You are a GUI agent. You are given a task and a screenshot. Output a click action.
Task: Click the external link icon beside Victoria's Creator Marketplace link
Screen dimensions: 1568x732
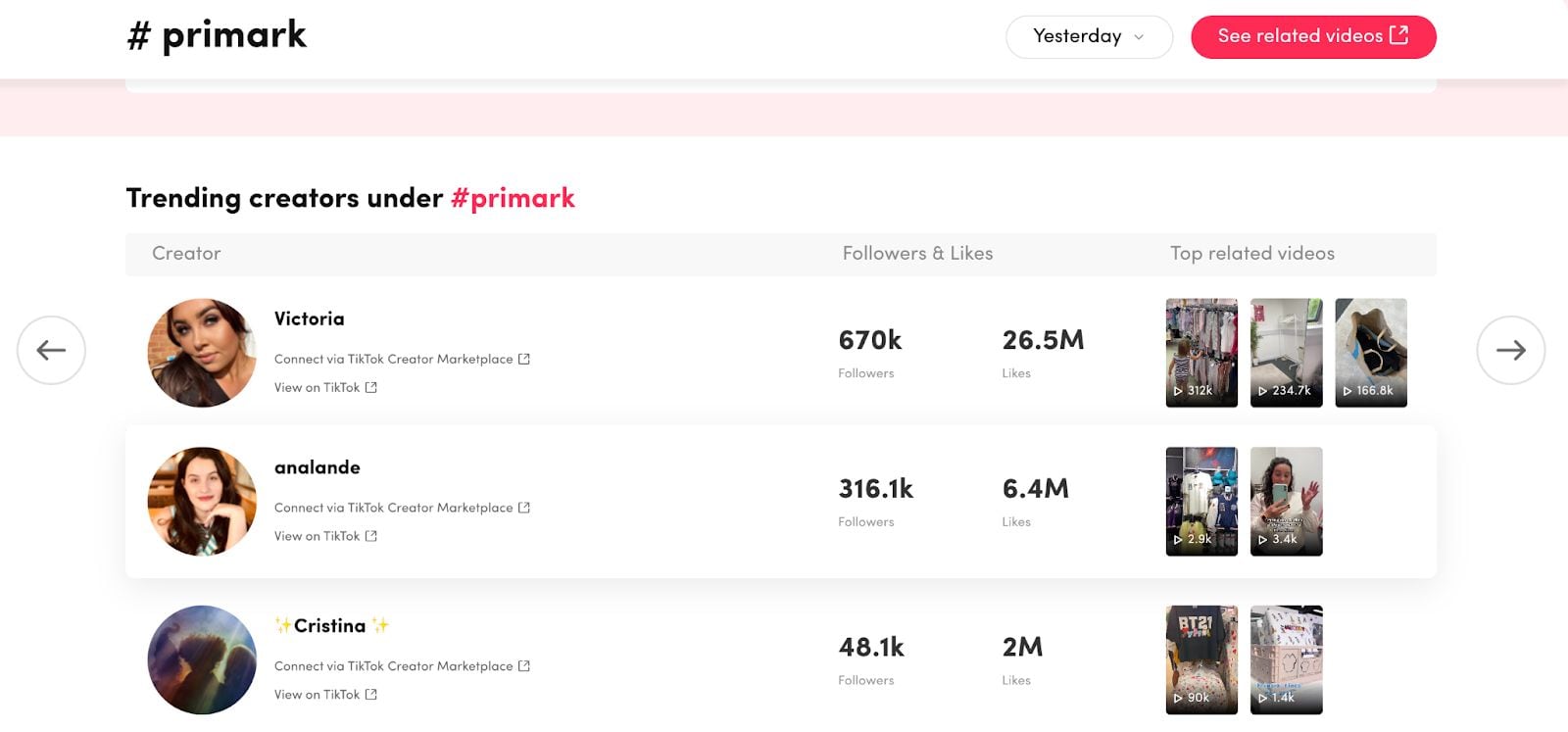click(x=524, y=359)
